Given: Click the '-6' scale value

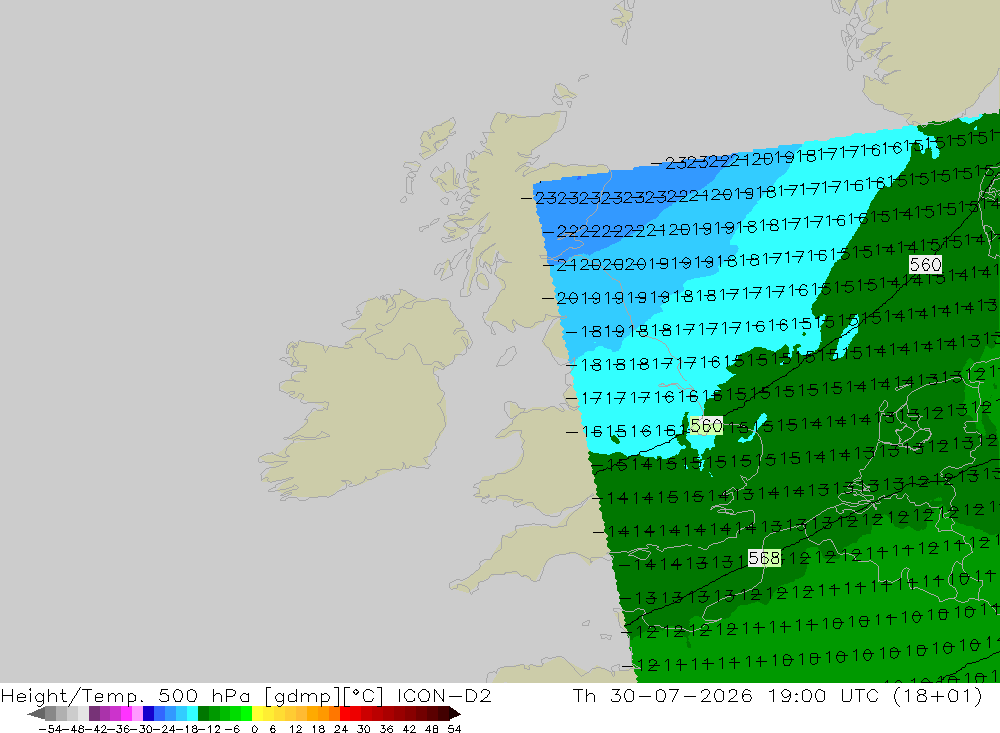Looking at the screenshot, I should 232,729.
